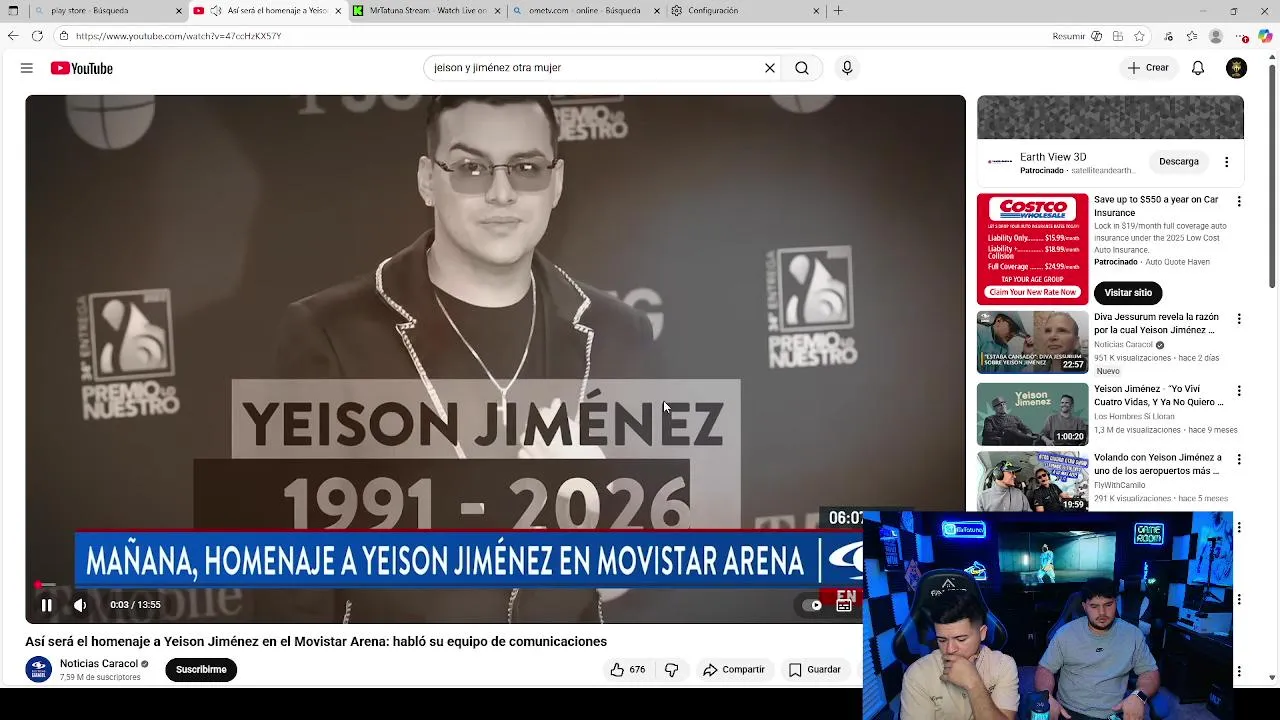The height and width of the screenshot is (720, 1280).
Task: Open the Noticias Caracol channel link
Action: point(99,664)
